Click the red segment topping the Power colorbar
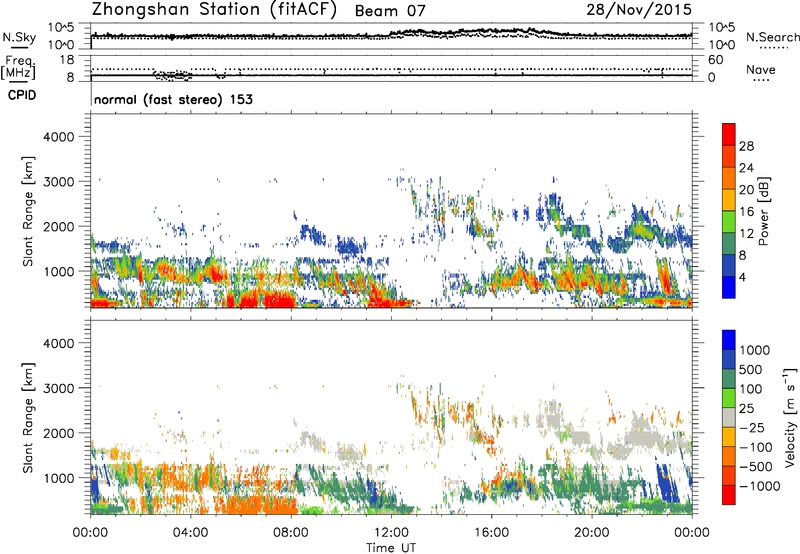Image resolution: width=800 pixels, height=554 pixels. pyautogui.click(x=729, y=134)
